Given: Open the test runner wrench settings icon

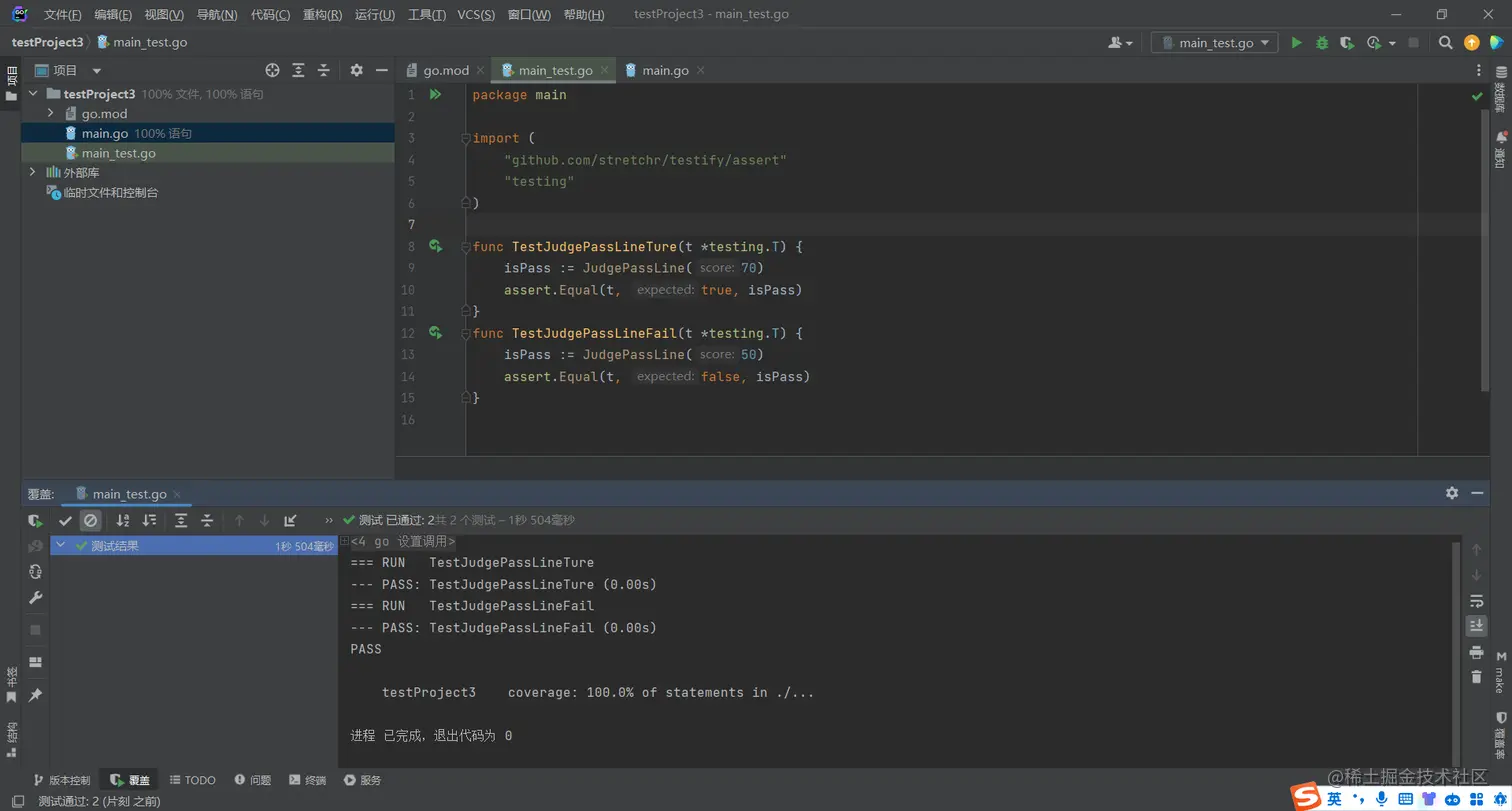Looking at the screenshot, I should [36, 598].
